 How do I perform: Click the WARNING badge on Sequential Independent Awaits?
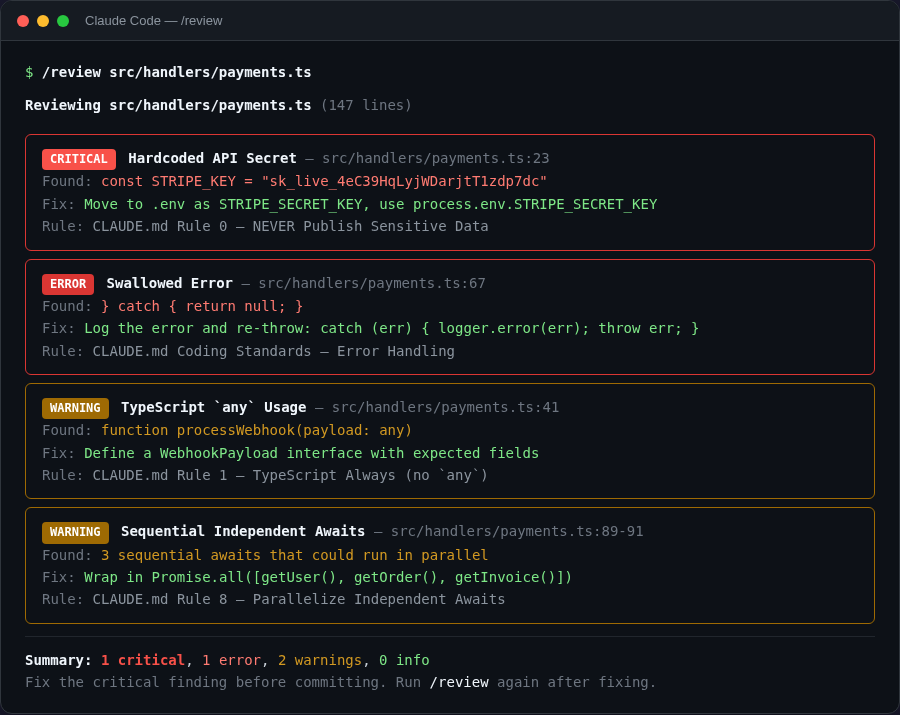pos(75,531)
